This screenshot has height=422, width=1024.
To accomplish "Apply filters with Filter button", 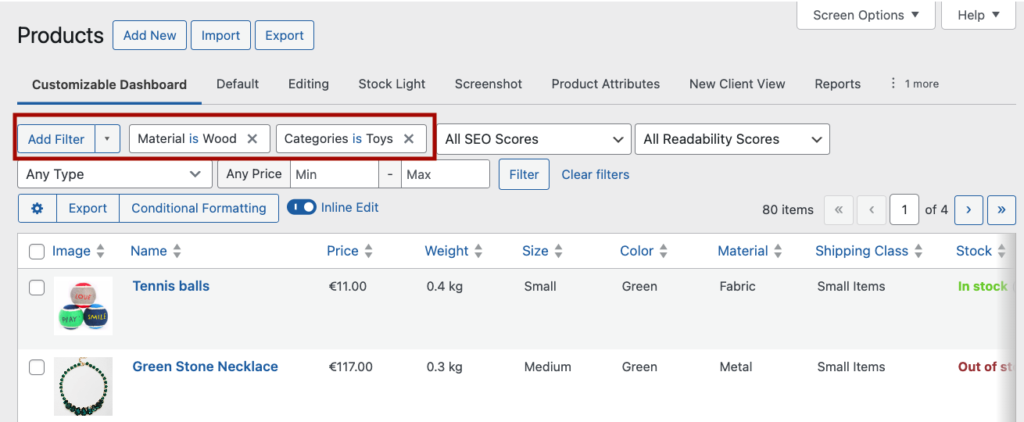I will click(524, 174).
